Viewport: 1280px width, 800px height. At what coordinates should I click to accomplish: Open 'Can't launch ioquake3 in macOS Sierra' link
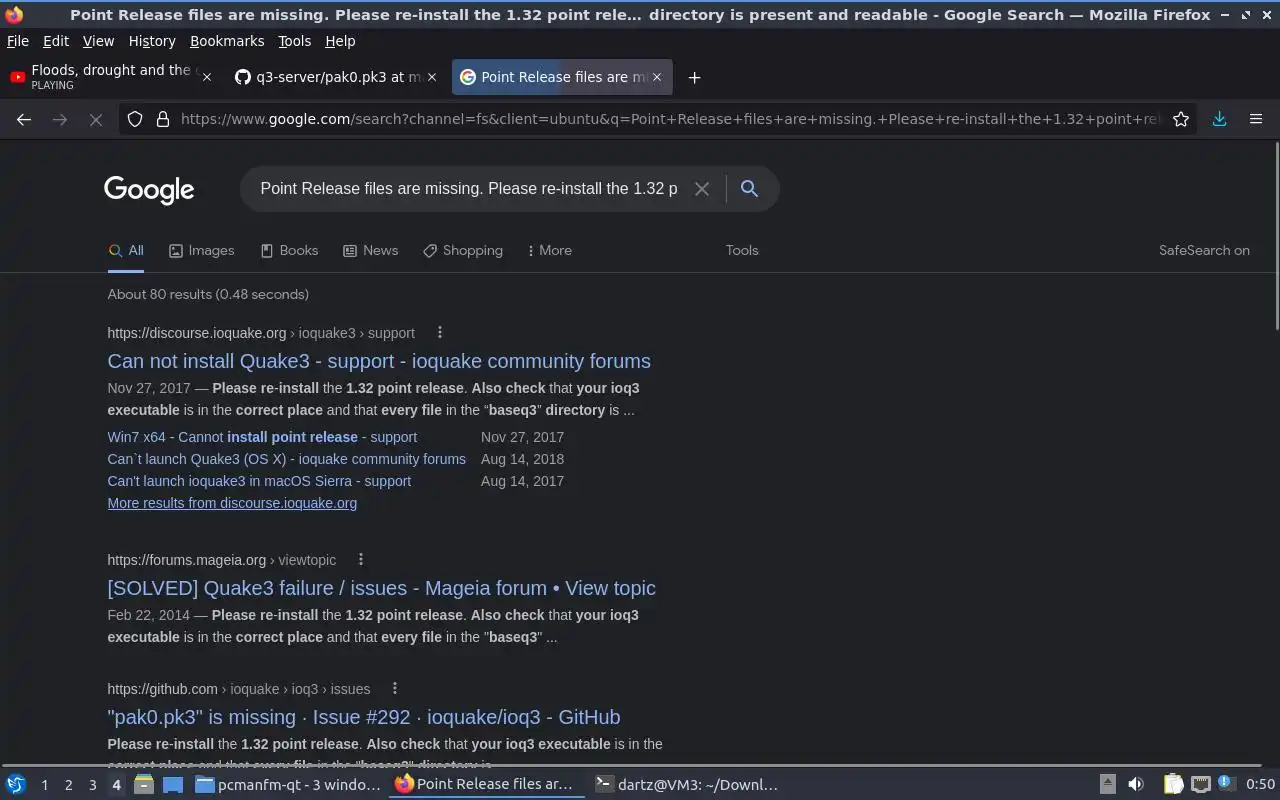pos(259,481)
